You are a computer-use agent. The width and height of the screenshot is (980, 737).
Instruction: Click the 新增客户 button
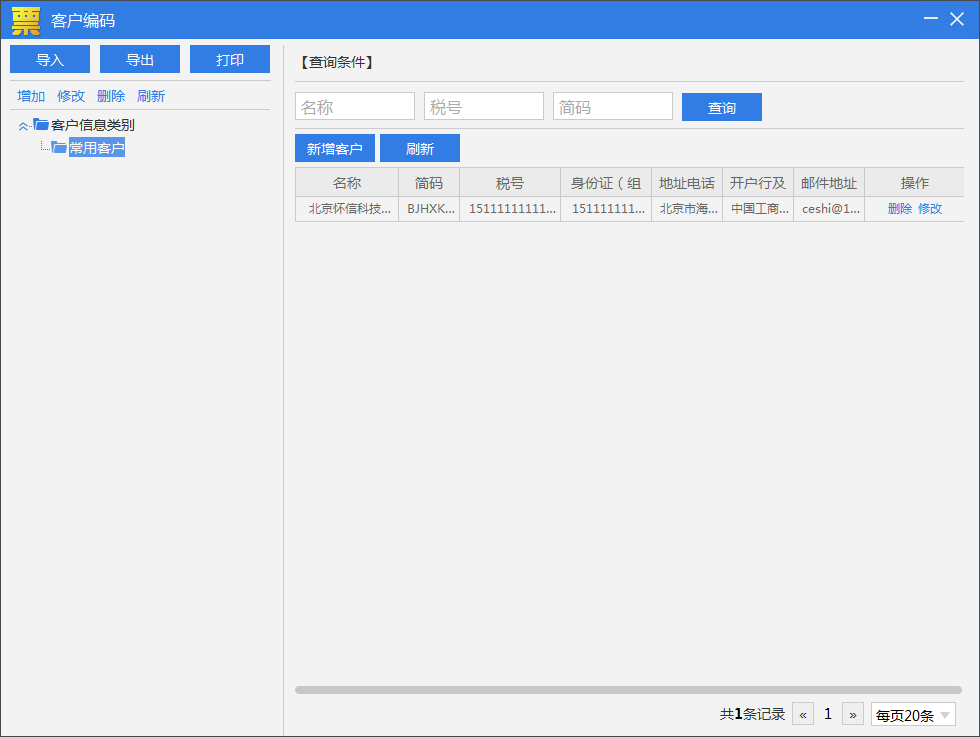[x=335, y=148]
